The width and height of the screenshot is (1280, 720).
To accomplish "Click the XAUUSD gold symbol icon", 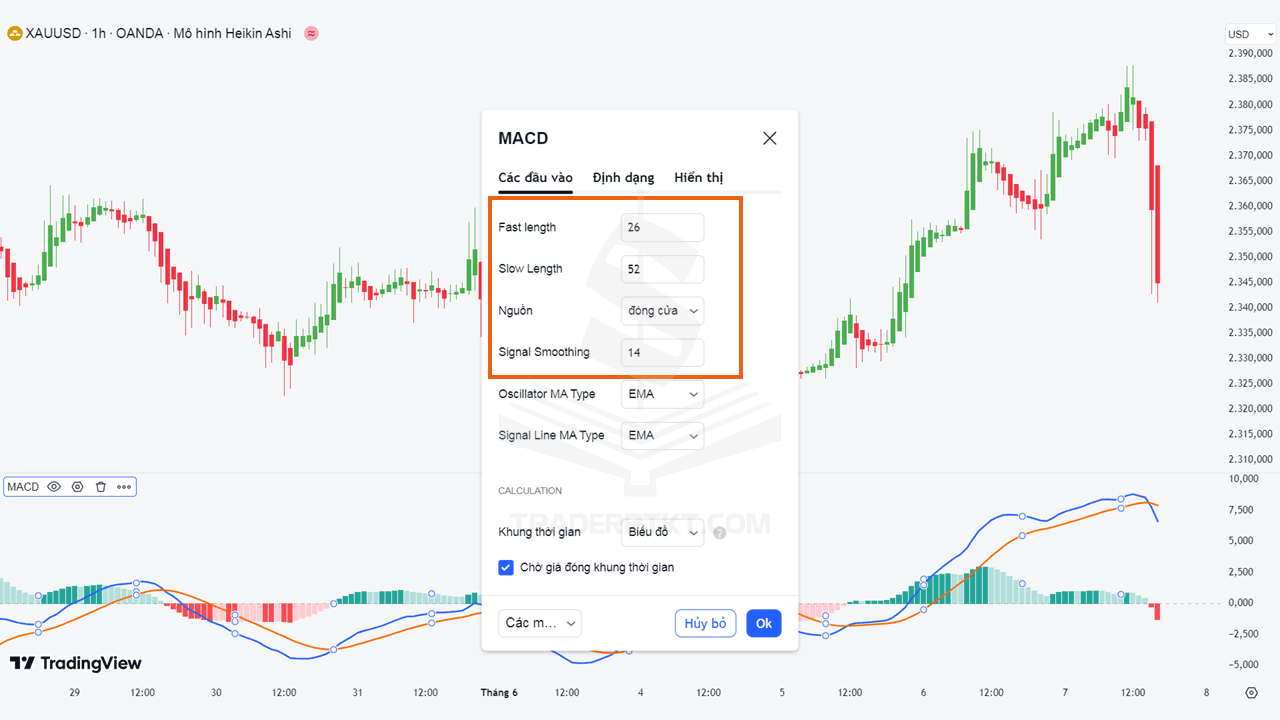I will (14, 33).
